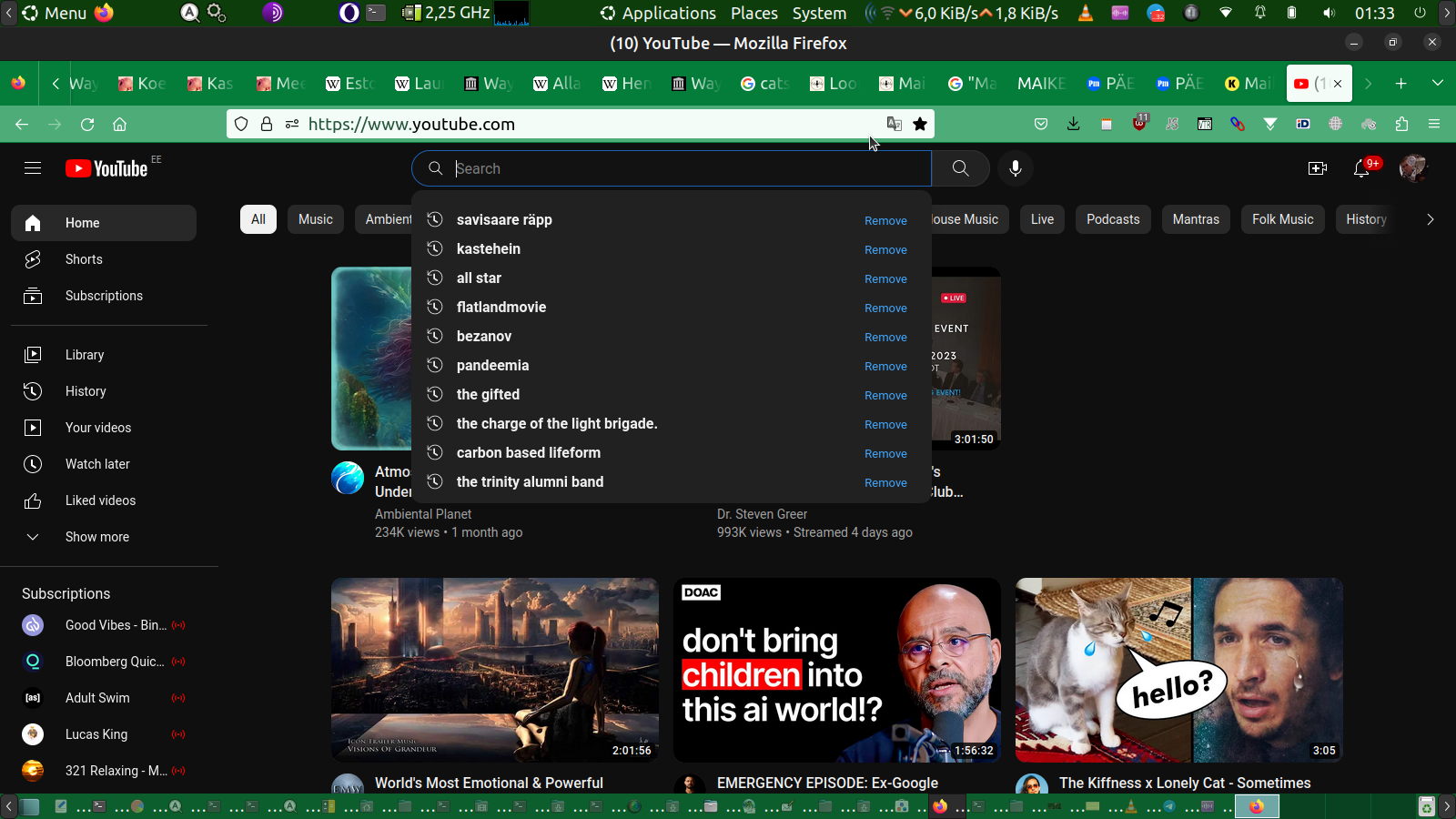Open Liked videos playlist

[104, 500]
